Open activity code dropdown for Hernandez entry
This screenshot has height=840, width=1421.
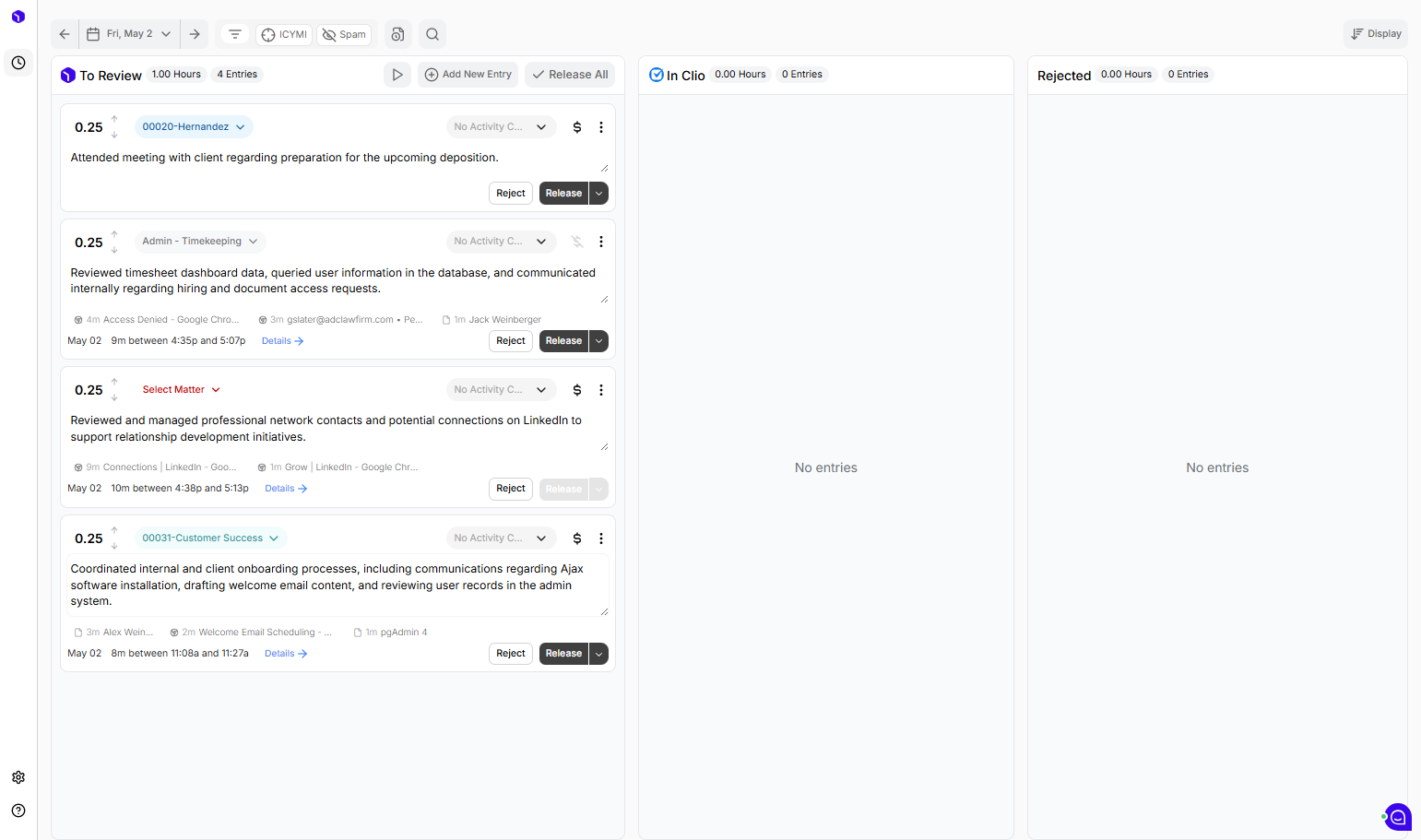pos(501,127)
